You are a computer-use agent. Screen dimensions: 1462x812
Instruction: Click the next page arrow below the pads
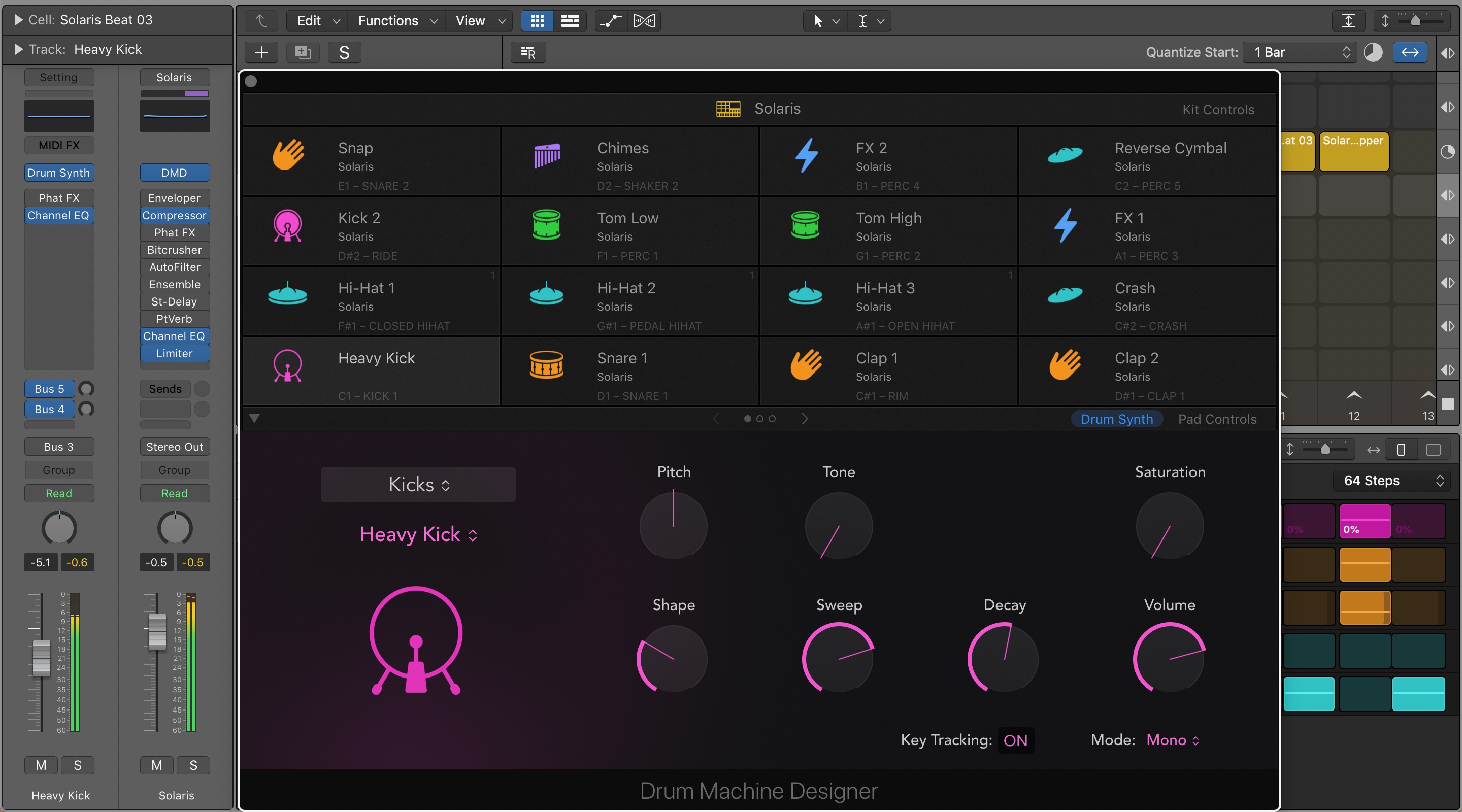(804, 418)
